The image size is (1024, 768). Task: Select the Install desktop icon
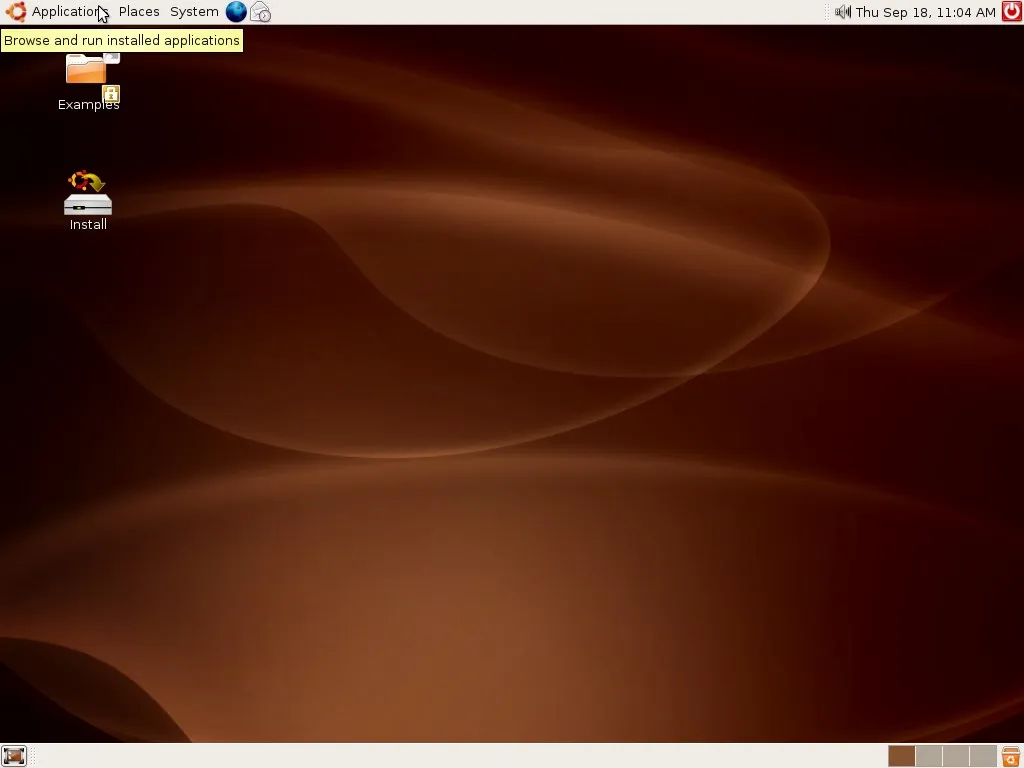pyautogui.click(x=88, y=193)
